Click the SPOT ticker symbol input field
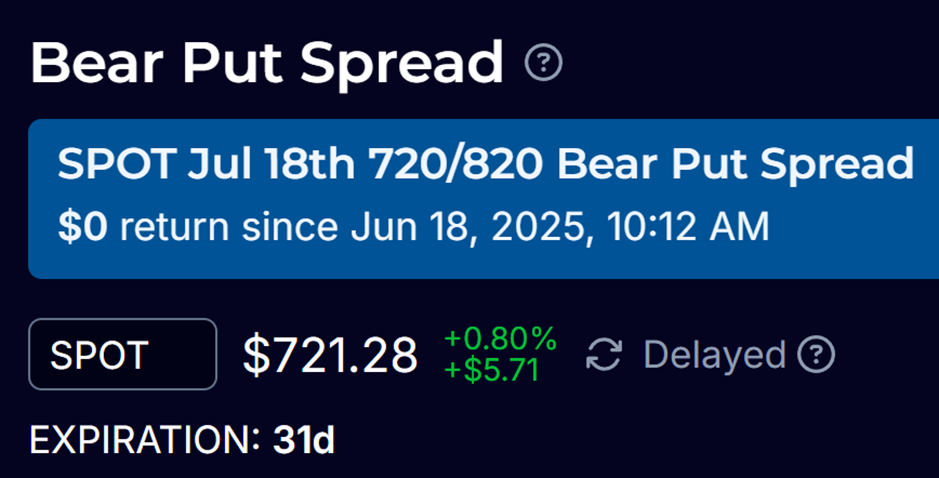Viewport: 939px width, 478px height. coord(123,354)
